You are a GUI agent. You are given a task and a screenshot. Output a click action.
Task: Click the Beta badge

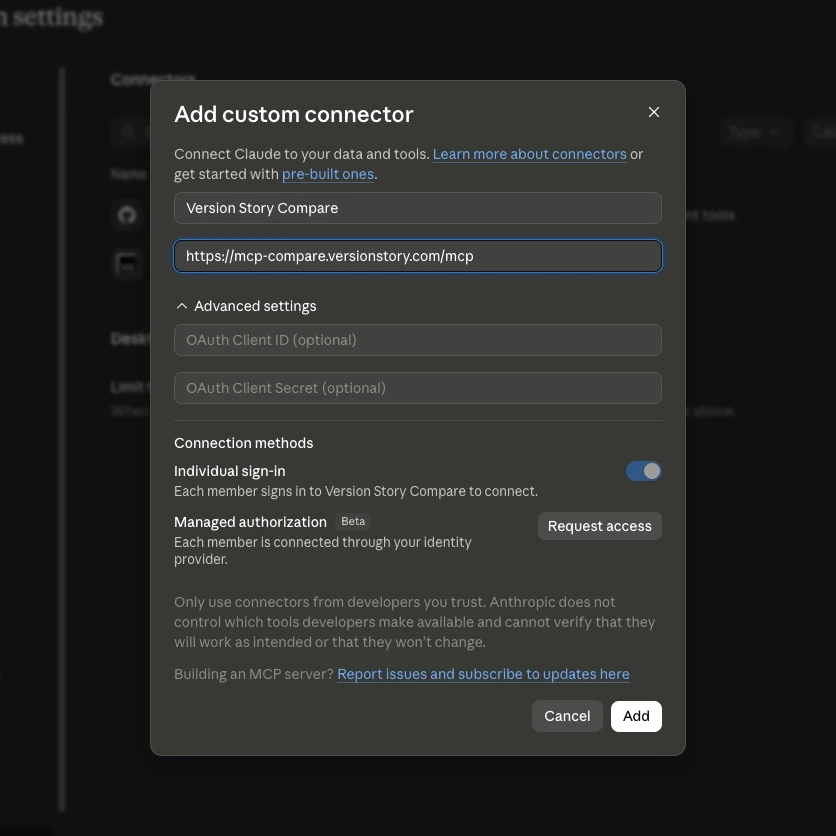pyautogui.click(x=353, y=521)
